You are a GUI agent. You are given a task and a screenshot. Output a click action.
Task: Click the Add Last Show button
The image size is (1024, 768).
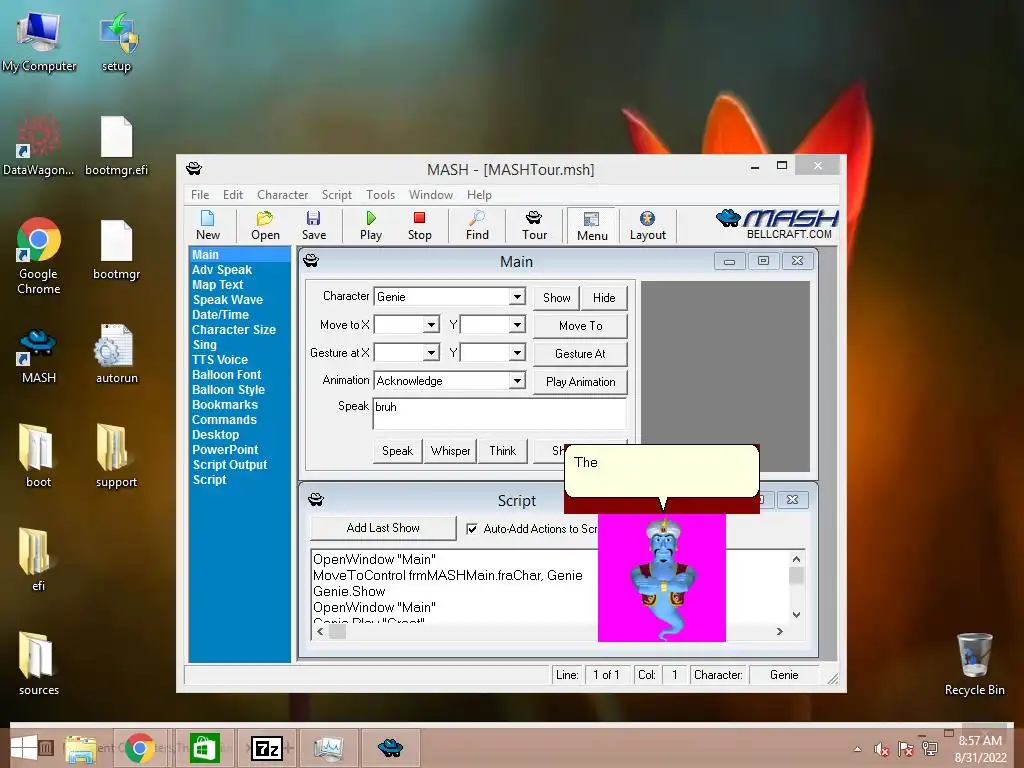click(383, 528)
